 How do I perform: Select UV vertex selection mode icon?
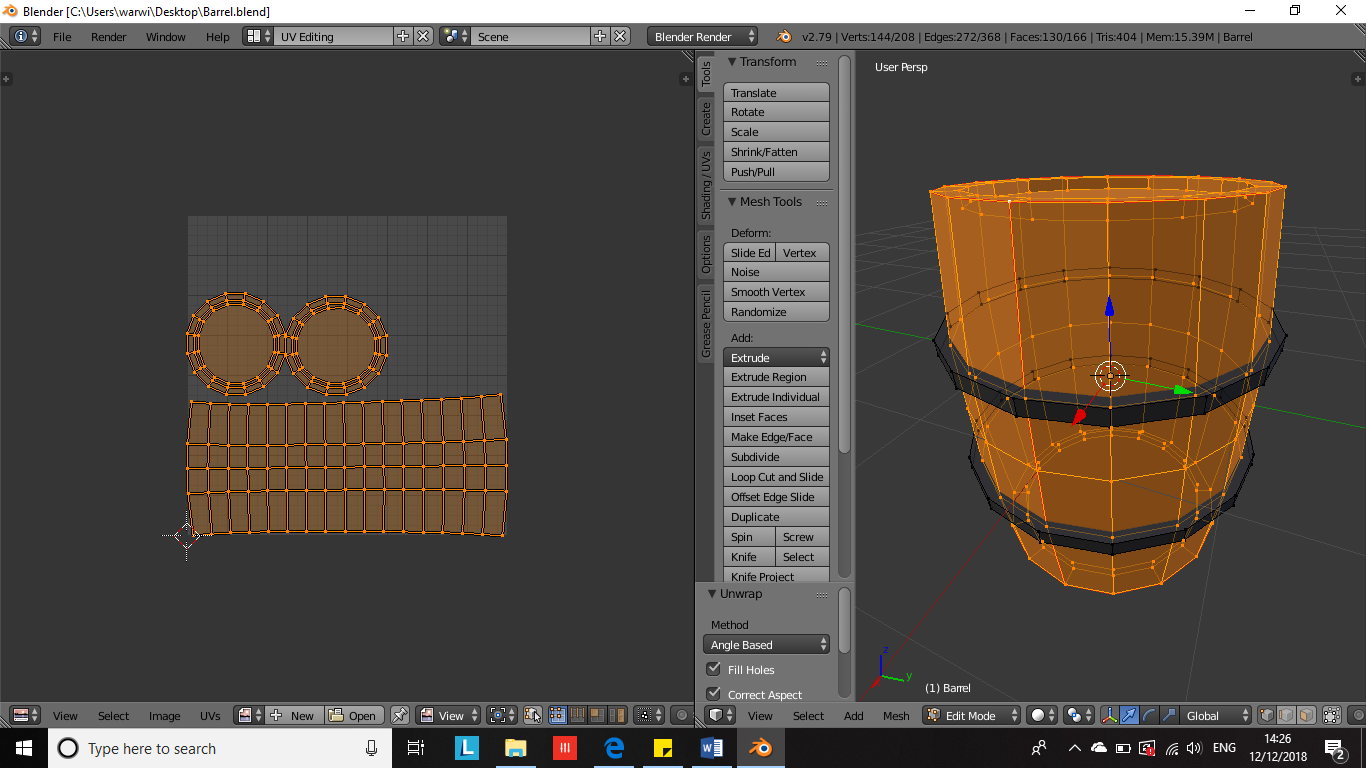point(558,715)
